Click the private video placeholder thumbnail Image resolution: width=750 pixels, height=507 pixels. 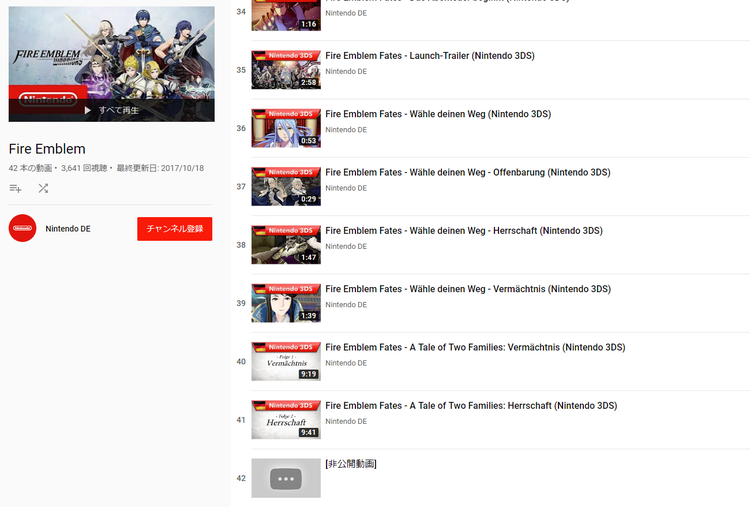click(286, 478)
